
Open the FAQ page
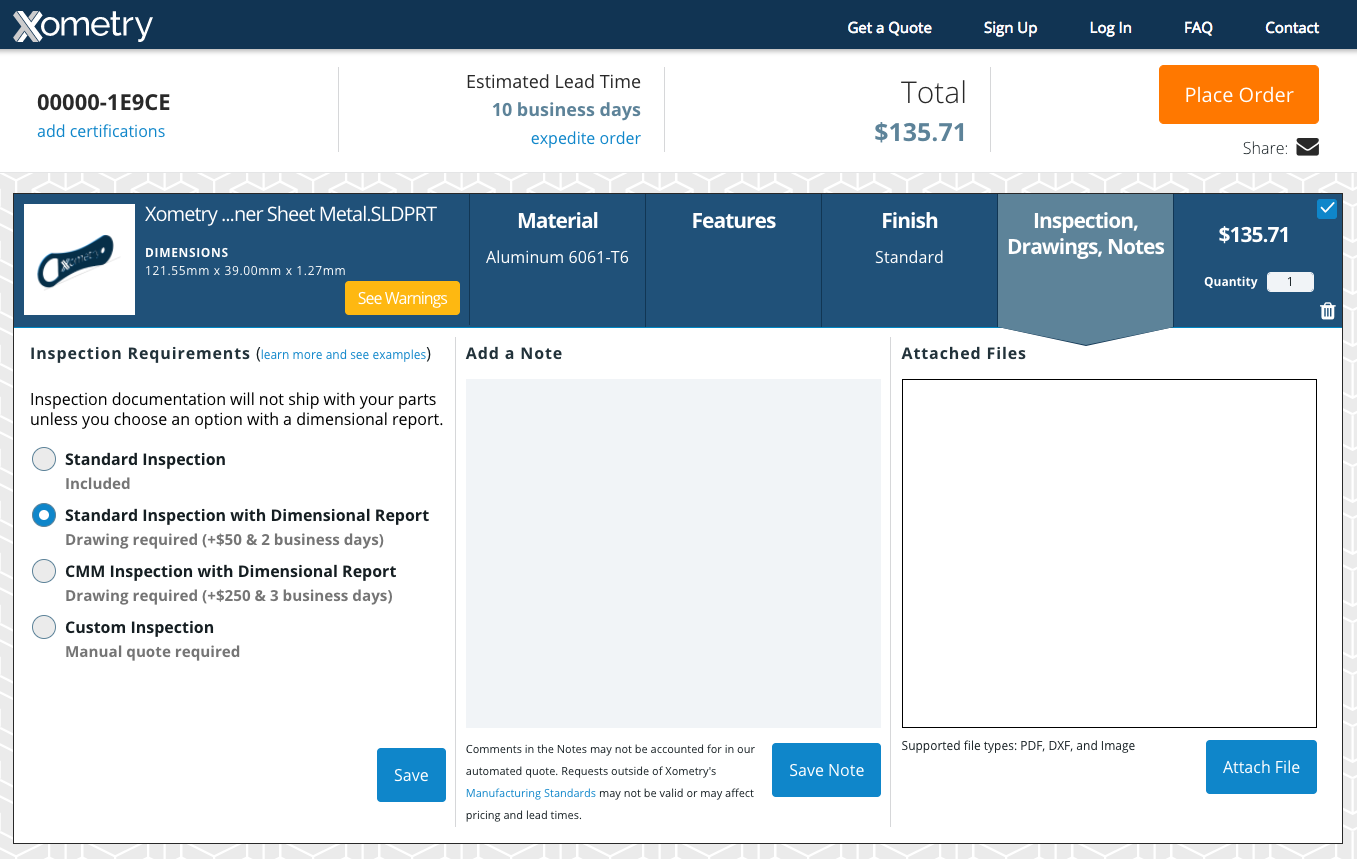click(1198, 27)
